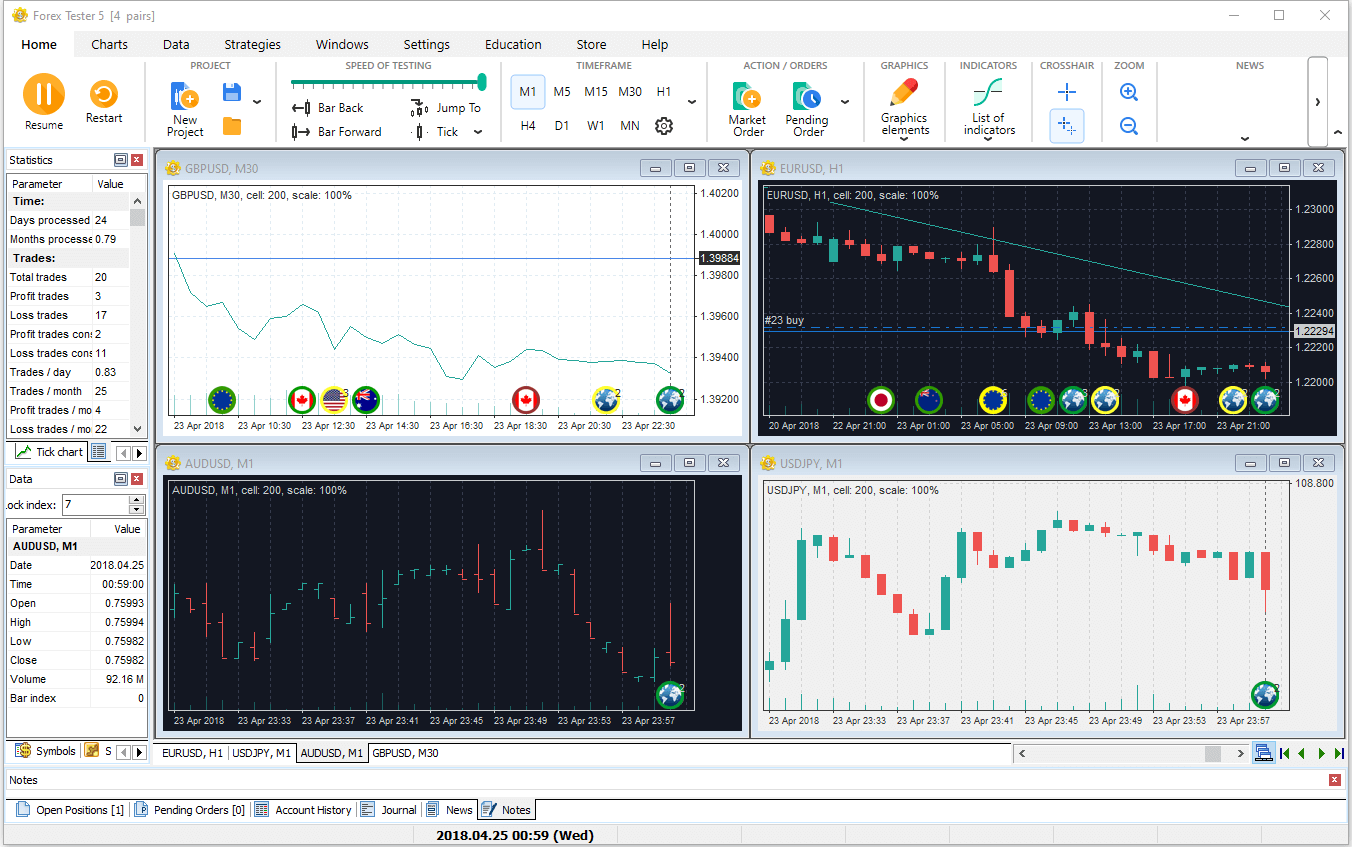
Task: Open timeframe settings gear icon
Action: pyautogui.click(x=664, y=126)
